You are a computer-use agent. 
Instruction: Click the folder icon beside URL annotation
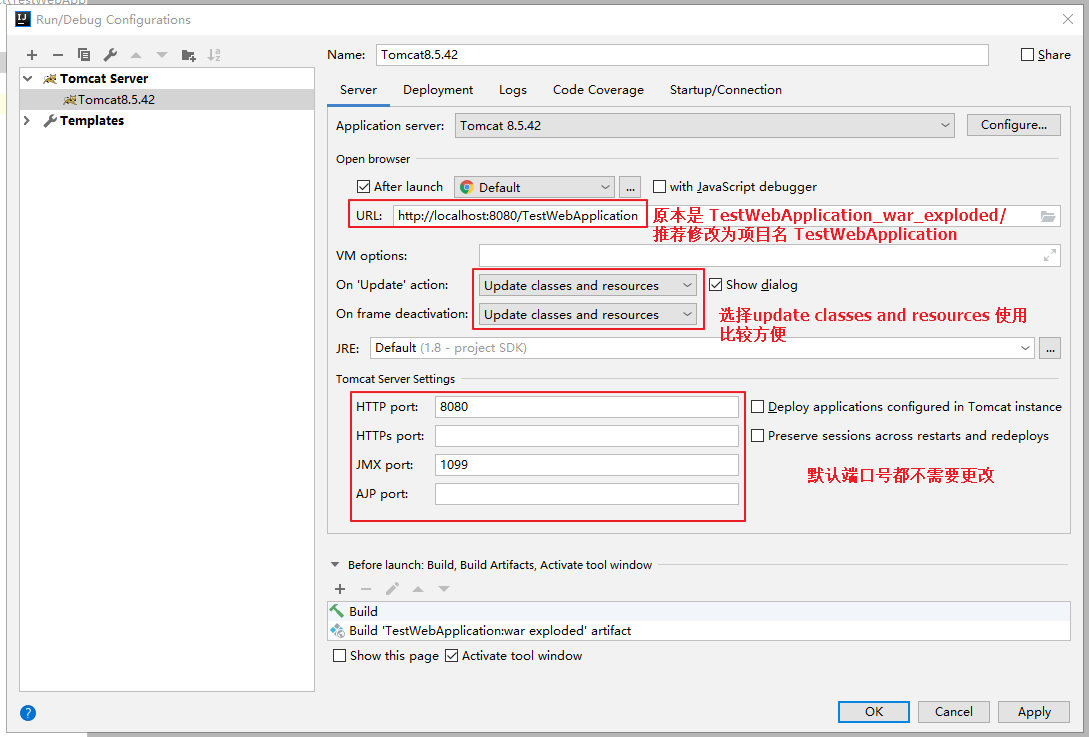click(x=1048, y=217)
